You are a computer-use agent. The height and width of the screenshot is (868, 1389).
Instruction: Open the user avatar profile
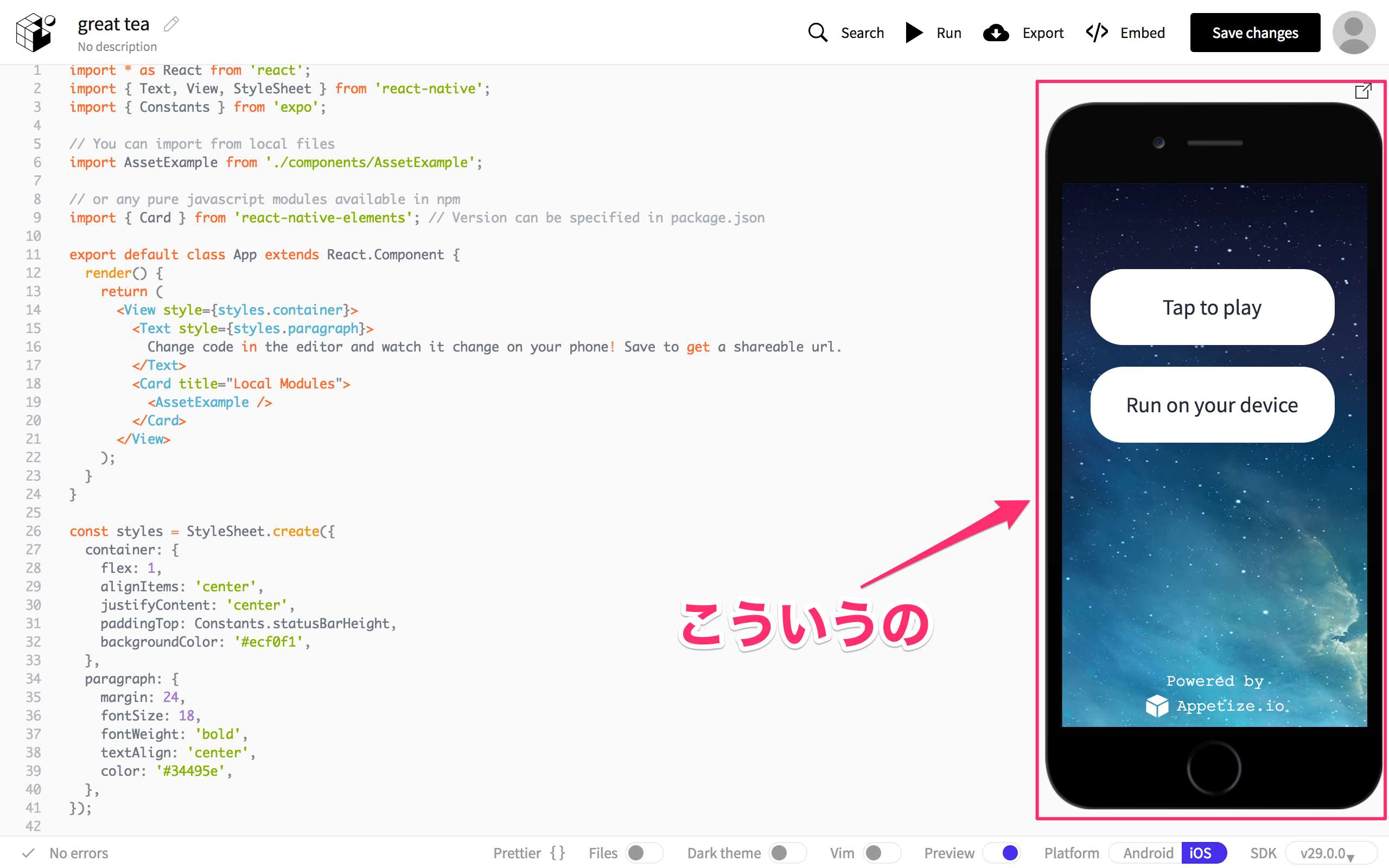coord(1353,33)
